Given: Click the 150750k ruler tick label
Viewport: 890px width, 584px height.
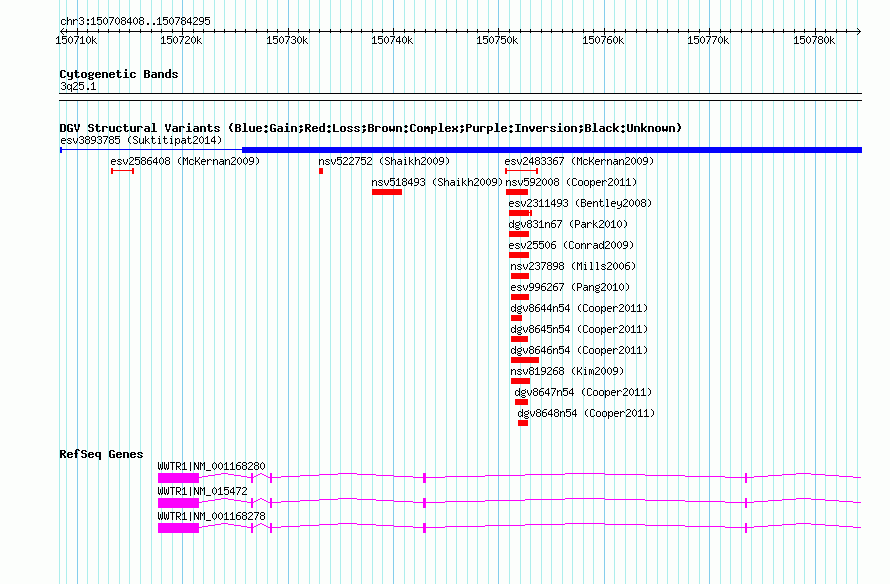Looking at the screenshot, I should point(497,40).
